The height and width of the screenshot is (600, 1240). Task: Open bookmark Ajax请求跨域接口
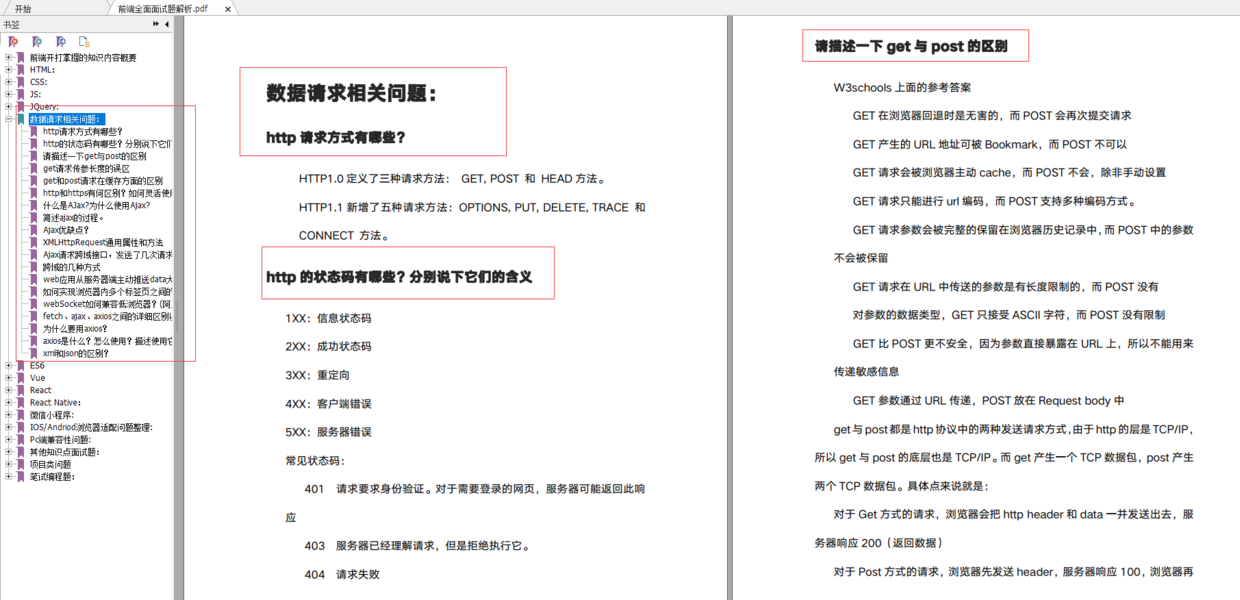click(107, 255)
